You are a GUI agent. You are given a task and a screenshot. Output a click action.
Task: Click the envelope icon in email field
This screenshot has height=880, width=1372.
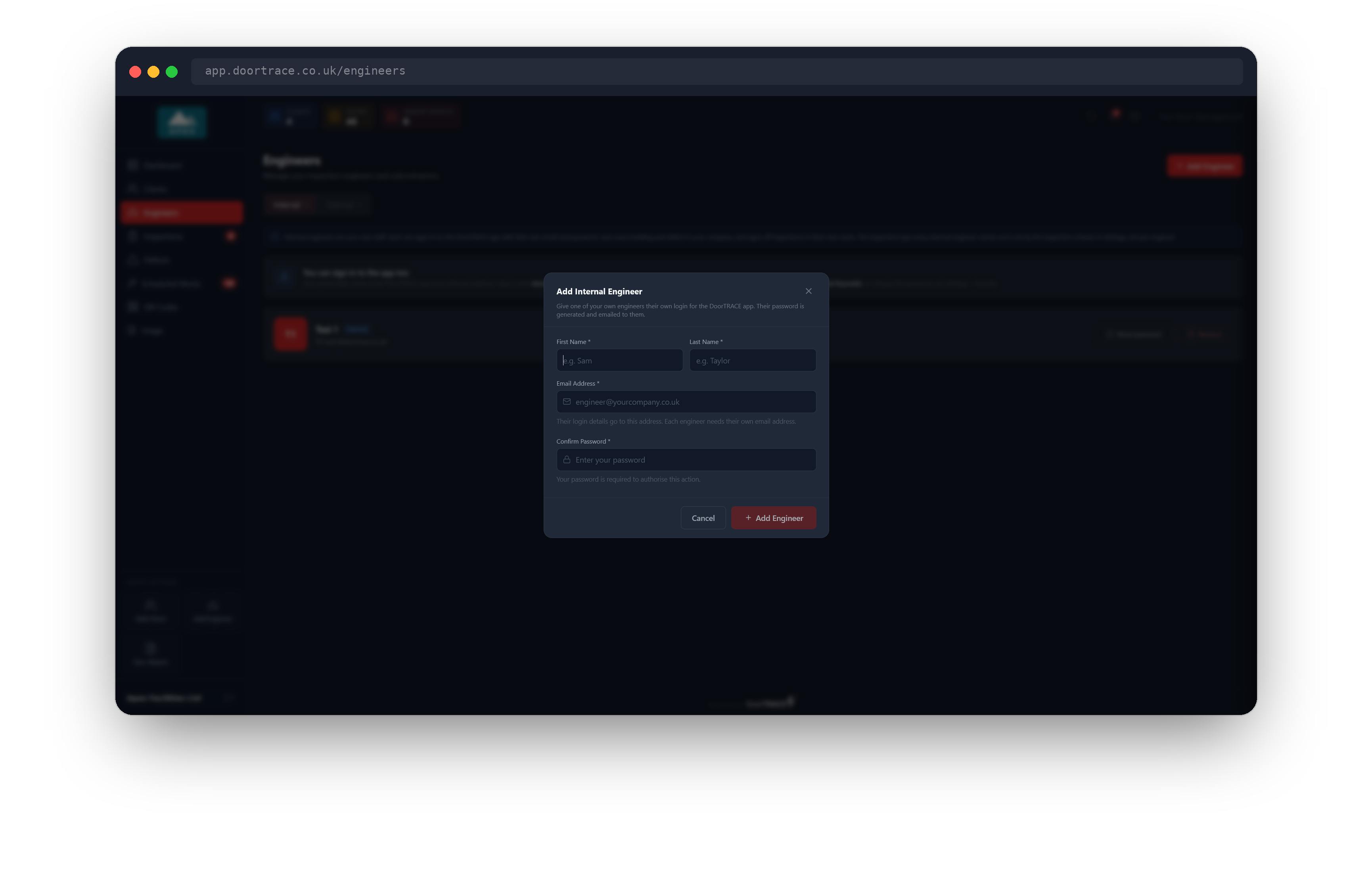pyautogui.click(x=566, y=402)
